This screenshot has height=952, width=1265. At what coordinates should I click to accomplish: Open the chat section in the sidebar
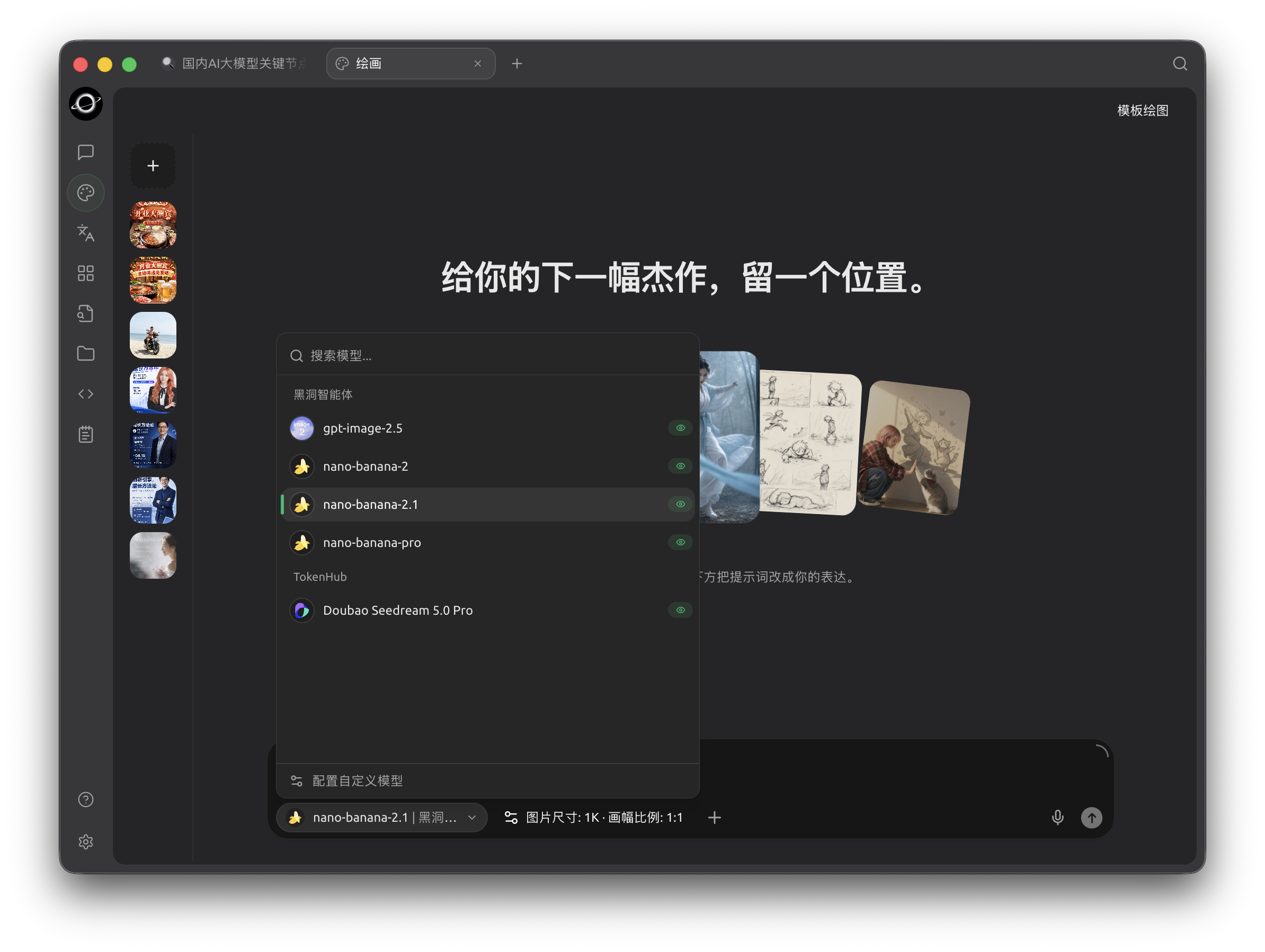click(x=86, y=152)
